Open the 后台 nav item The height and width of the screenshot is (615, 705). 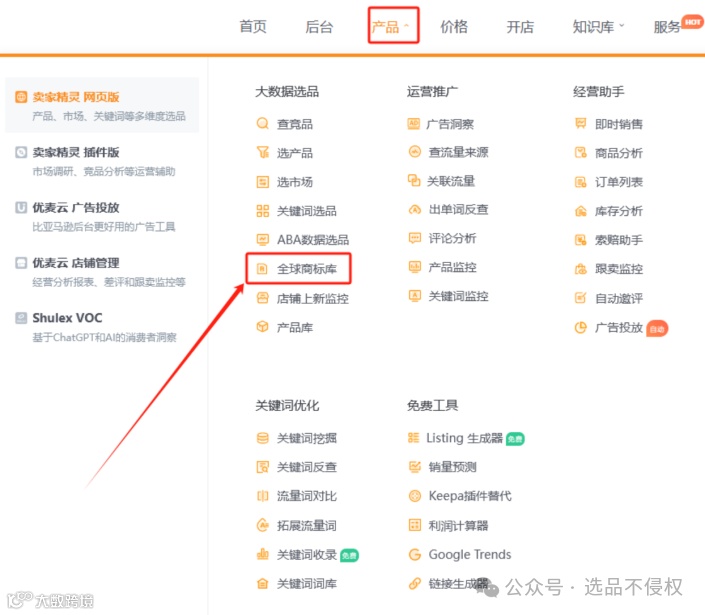(319, 27)
